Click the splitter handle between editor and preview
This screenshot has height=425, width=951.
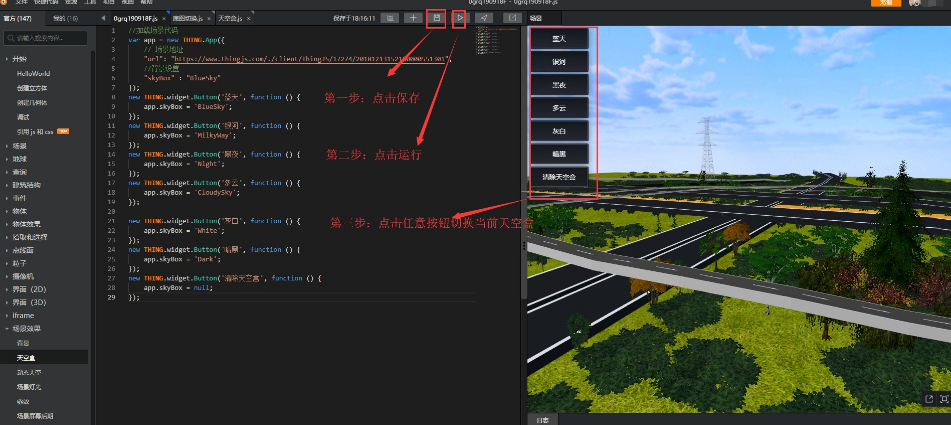click(x=524, y=246)
